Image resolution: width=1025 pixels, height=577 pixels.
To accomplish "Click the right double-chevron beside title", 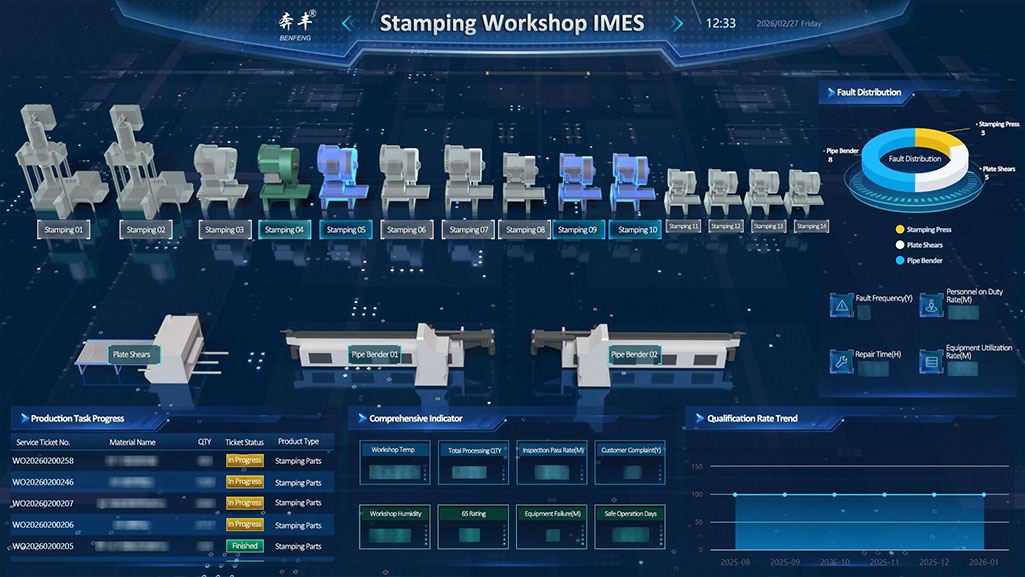I will pos(677,23).
